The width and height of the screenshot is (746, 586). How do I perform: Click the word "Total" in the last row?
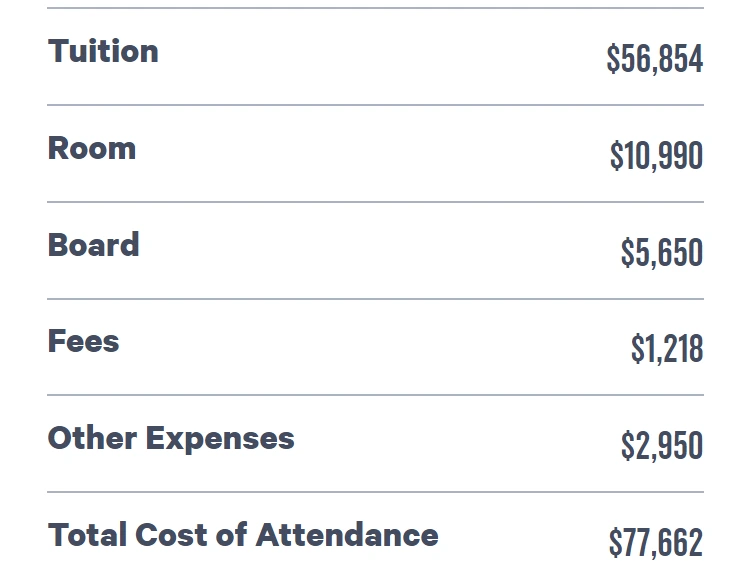pos(85,535)
